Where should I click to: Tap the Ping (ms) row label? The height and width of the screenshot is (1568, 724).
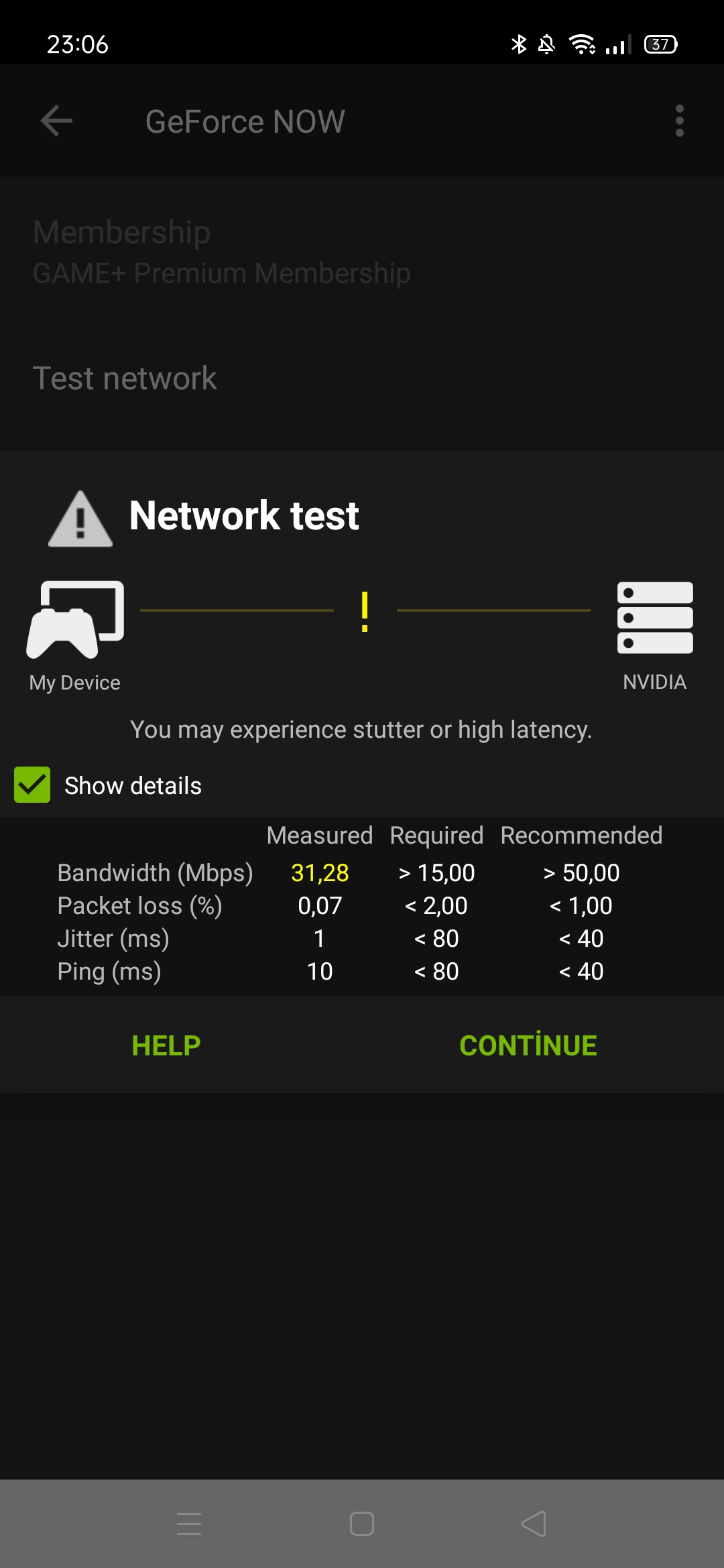(x=109, y=972)
